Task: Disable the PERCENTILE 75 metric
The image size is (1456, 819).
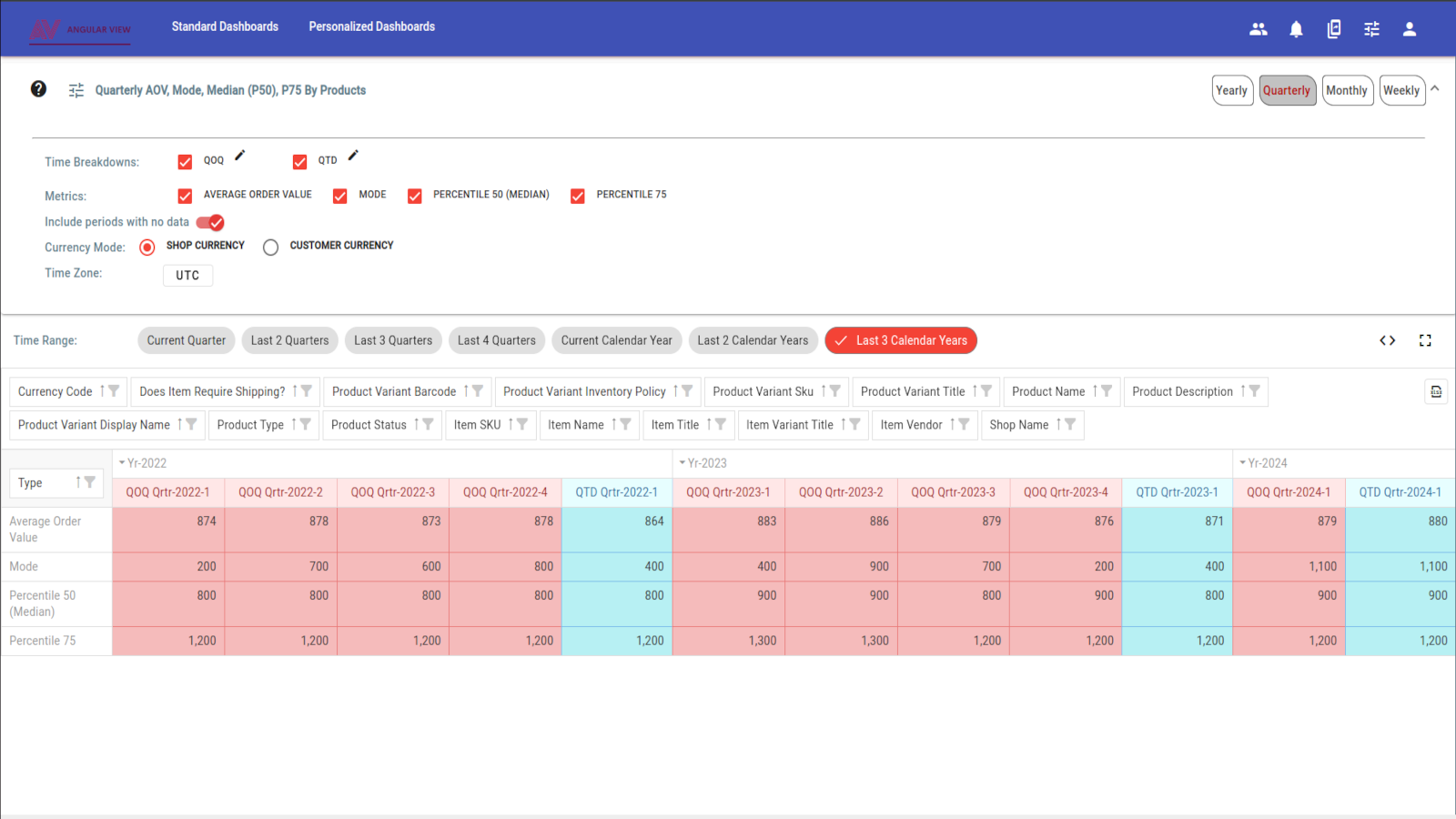Action: [x=577, y=195]
